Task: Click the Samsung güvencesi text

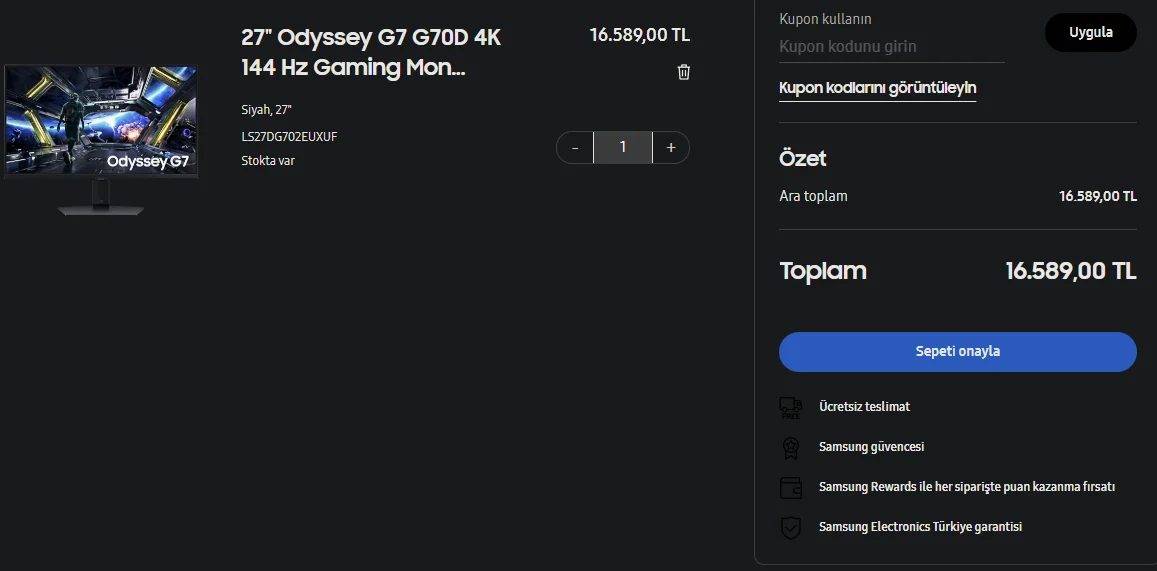Action: point(871,446)
